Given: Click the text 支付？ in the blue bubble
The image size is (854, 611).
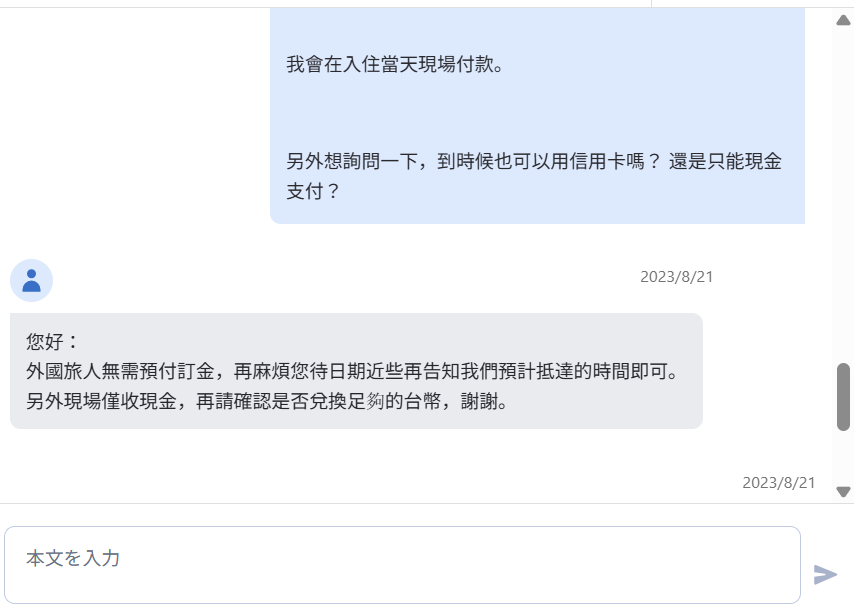Looking at the screenshot, I should 313,191.
